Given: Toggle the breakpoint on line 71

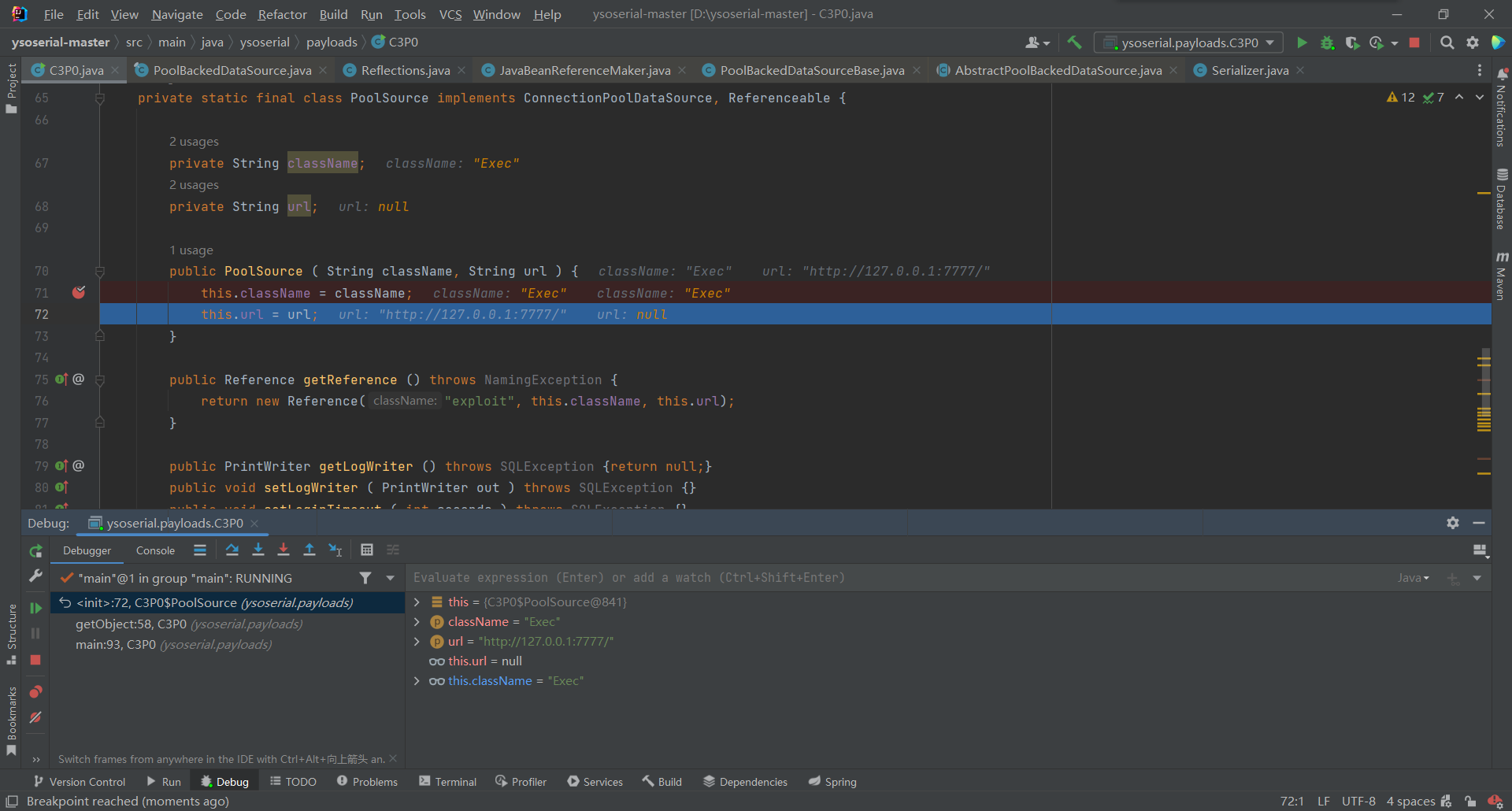Looking at the screenshot, I should (79, 293).
